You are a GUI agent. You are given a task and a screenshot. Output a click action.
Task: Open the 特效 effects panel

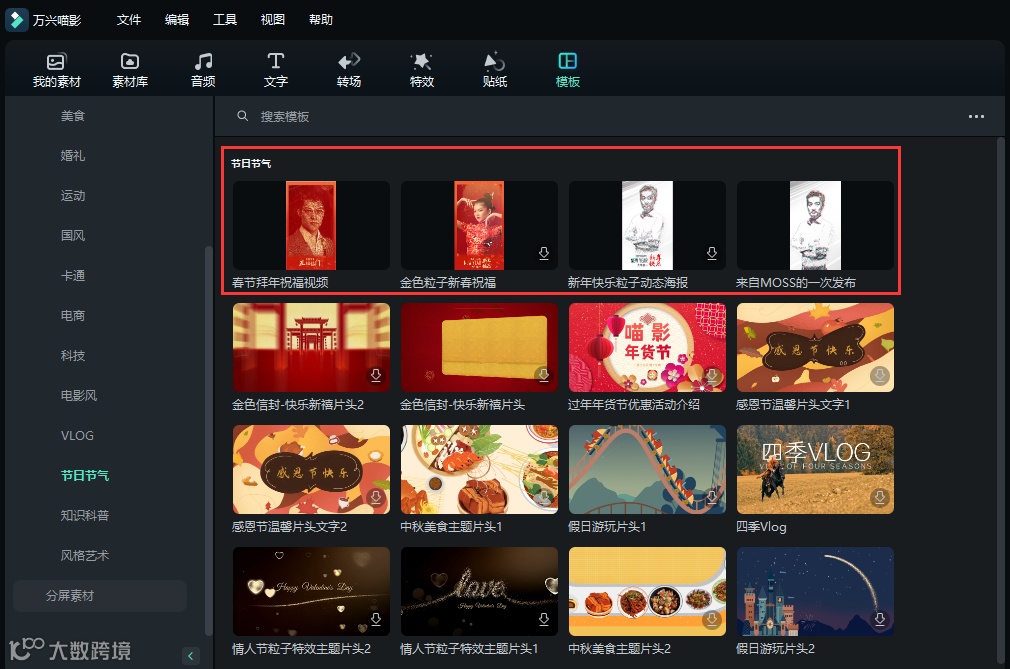click(421, 68)
